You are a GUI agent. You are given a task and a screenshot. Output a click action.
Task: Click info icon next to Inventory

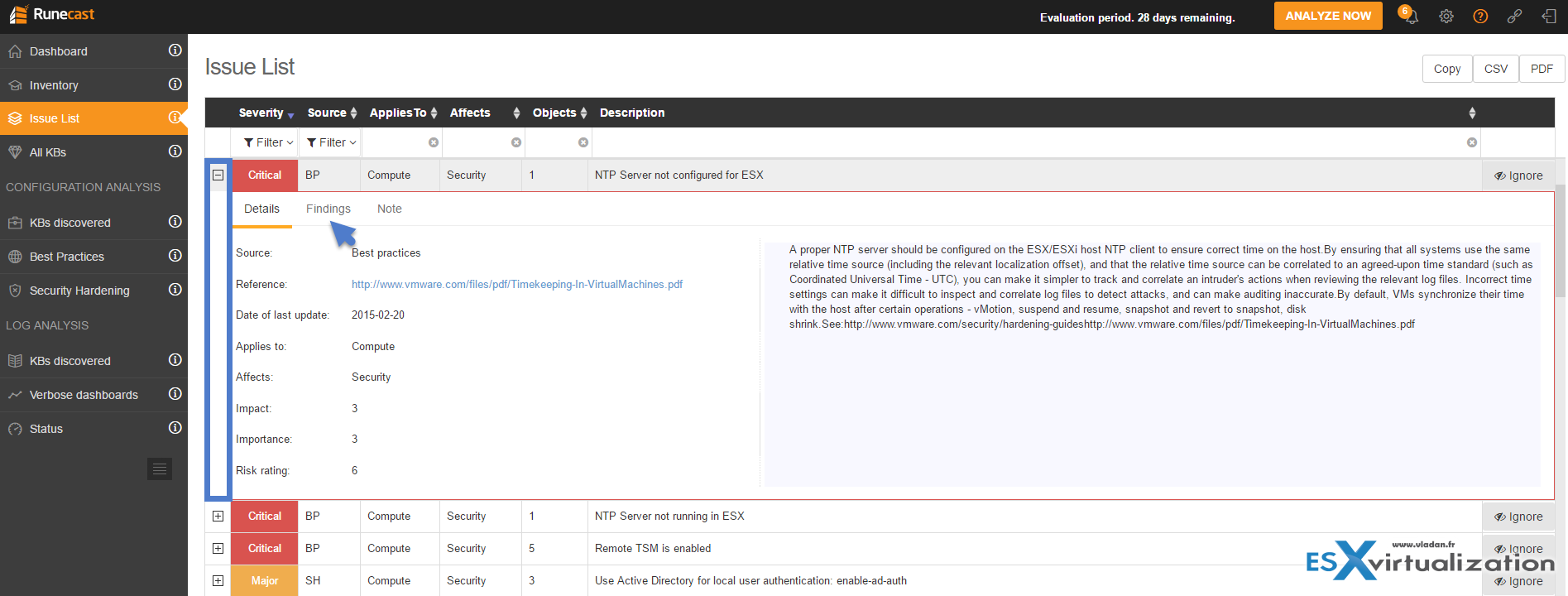(175, 84)
